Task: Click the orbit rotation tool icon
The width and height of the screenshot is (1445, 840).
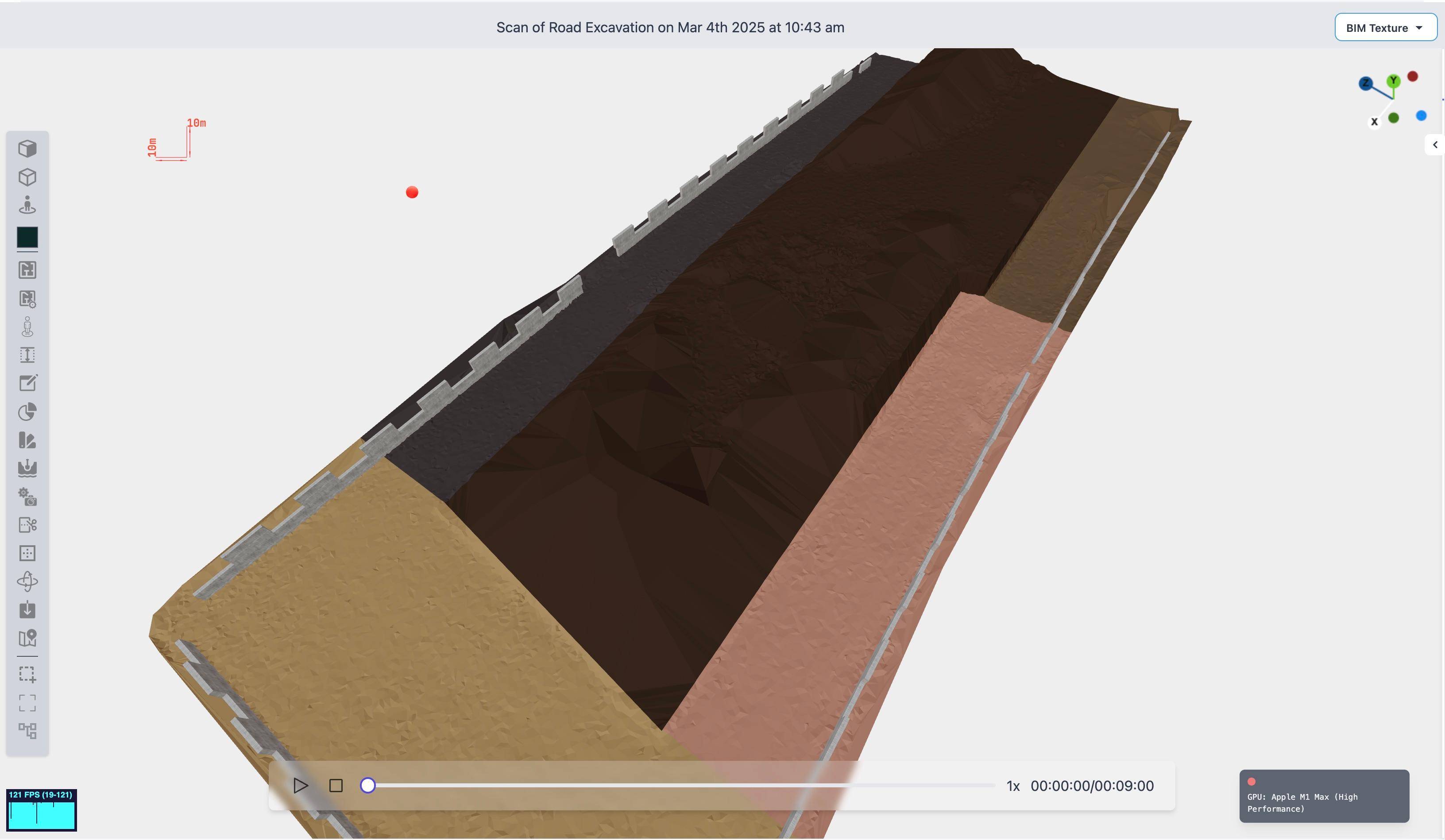Action: [x=27, y=582]
